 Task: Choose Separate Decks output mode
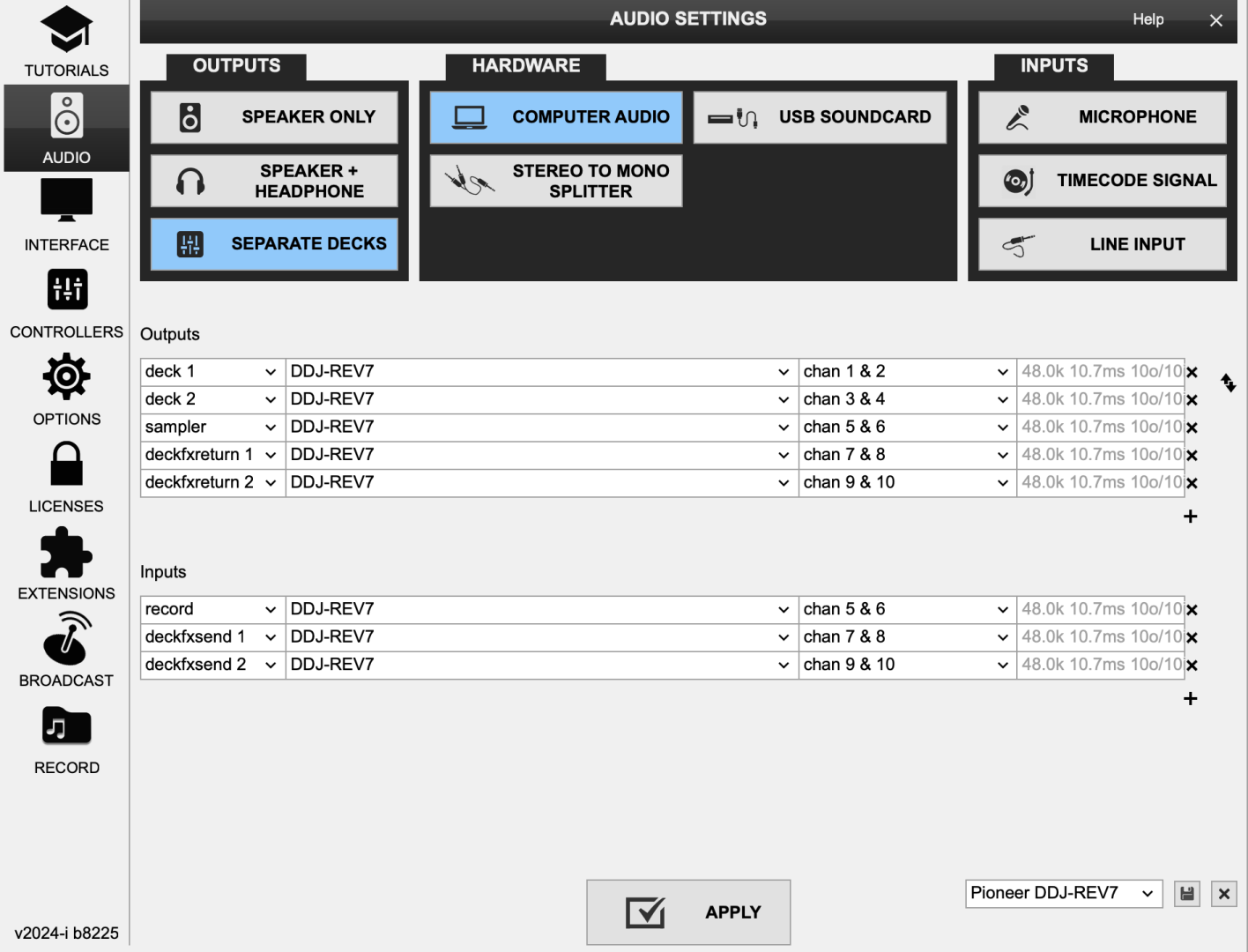[x=274, y=244]
